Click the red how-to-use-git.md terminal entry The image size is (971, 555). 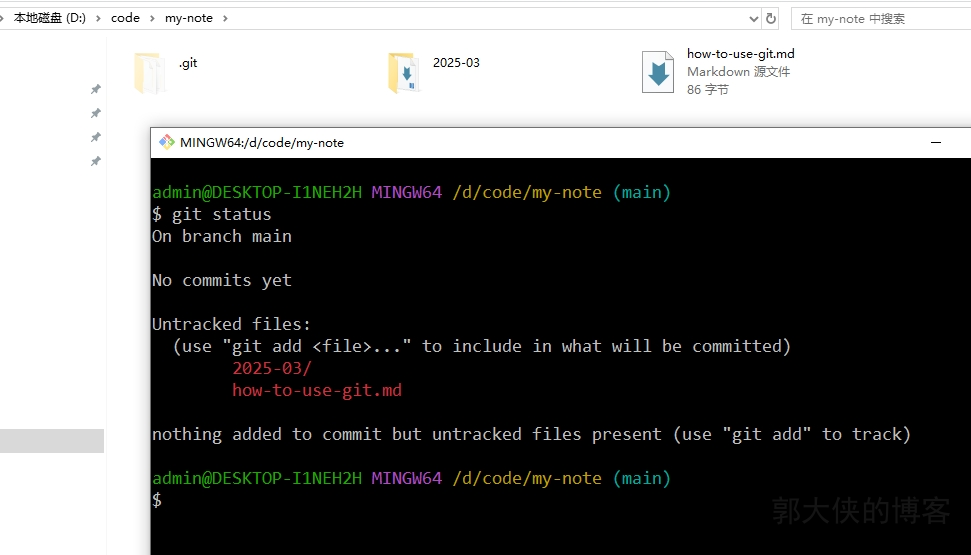(x=317, y=390)
